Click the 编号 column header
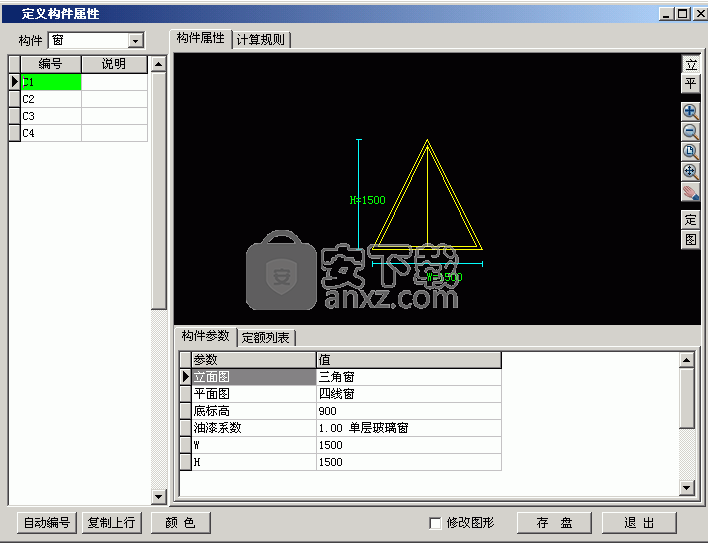This screenshot has width=708, height=543. click(x=51, y=64)
